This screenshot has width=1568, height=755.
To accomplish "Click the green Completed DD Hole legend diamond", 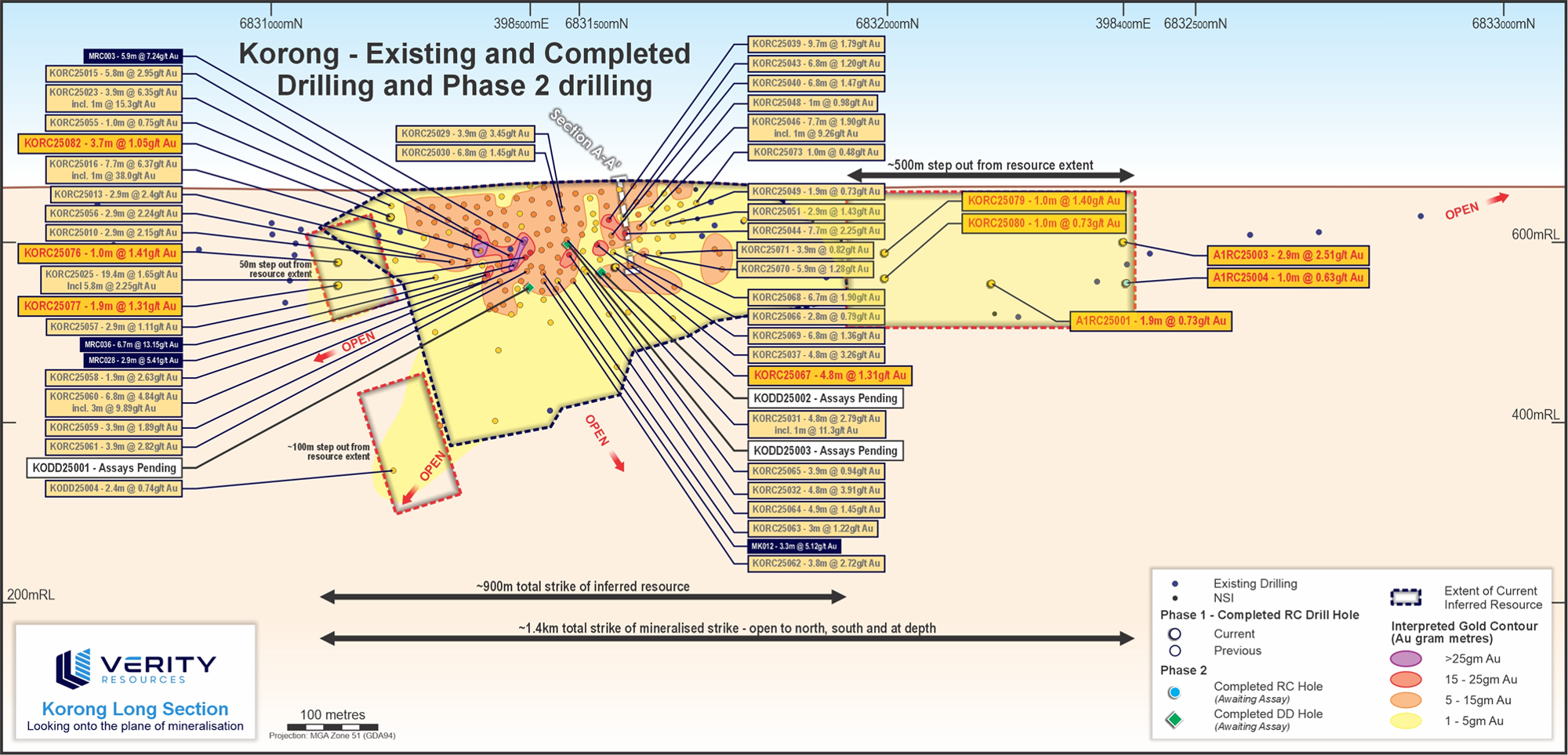I will coord(1174,720).
